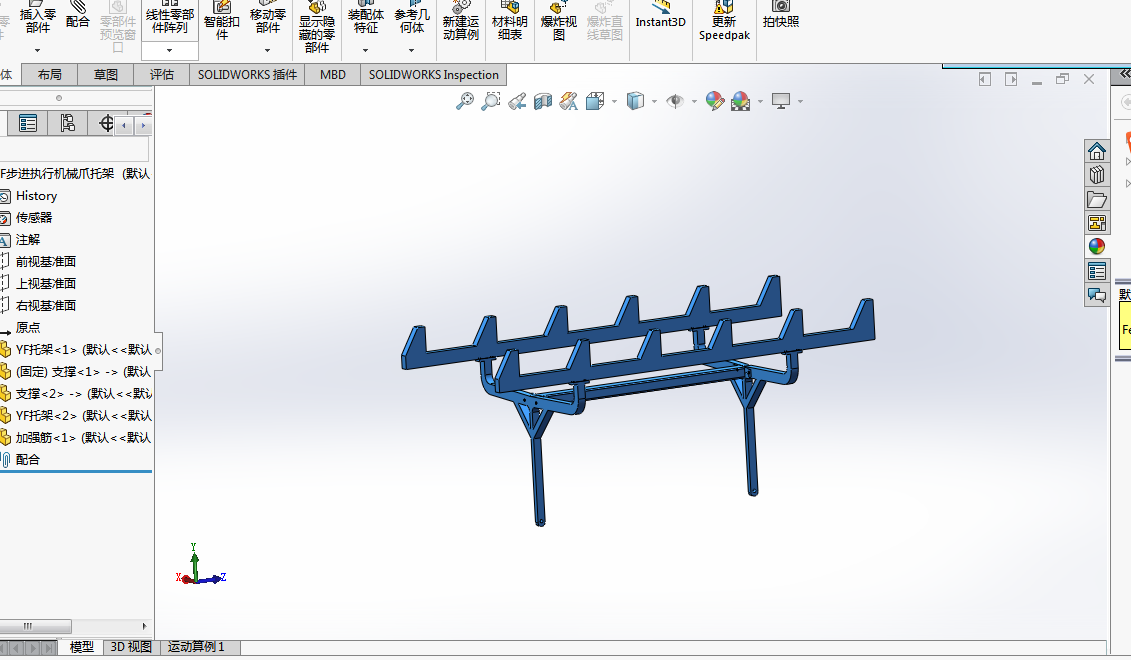Click the 配合 (Mate) toolbar button
The height and width of the screenshot is (660, 1131).
(x=77, y=14)
